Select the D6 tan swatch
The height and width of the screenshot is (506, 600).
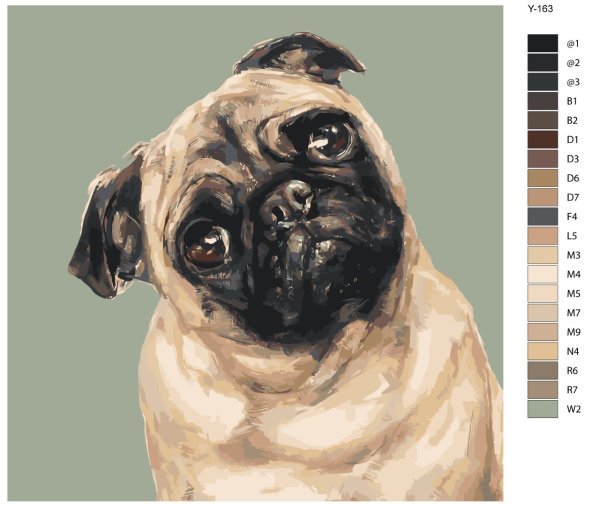(x=542, y=178)
